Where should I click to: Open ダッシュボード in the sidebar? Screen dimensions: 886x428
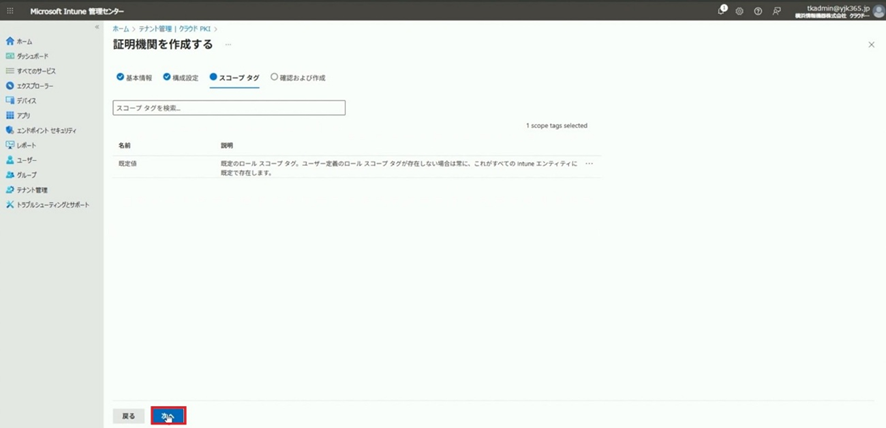pos(31,56)
